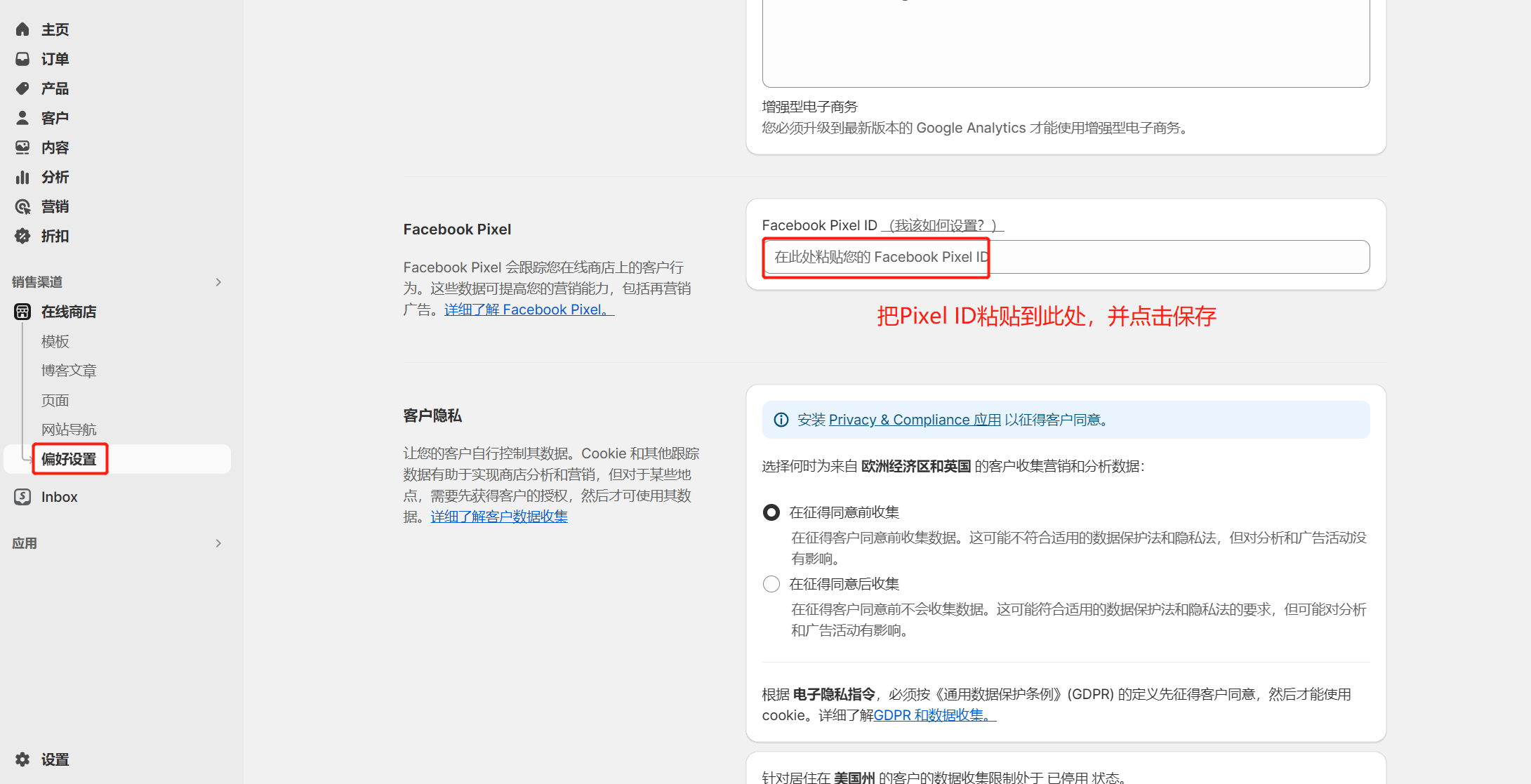Image resolution: width=1531 pixels, height=784 pixels.
Task: Open 折扣 in the sidebar
Action: (55, 236)
